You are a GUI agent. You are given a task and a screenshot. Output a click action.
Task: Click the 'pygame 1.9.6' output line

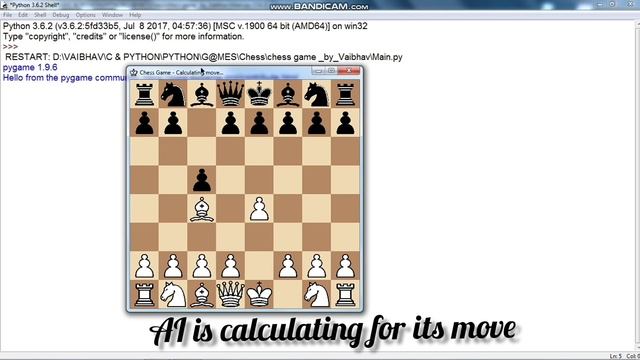point(30,67)
